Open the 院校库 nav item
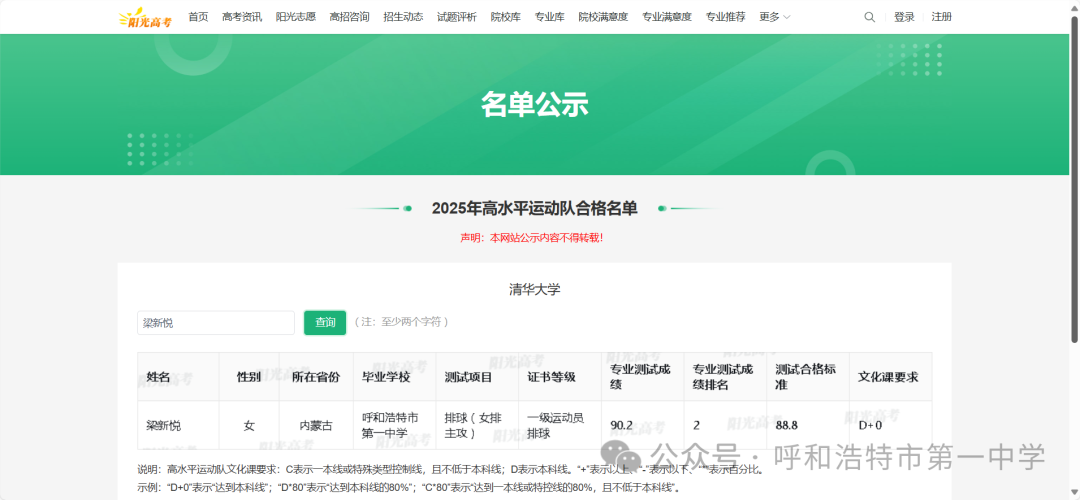 pos(506,17)
